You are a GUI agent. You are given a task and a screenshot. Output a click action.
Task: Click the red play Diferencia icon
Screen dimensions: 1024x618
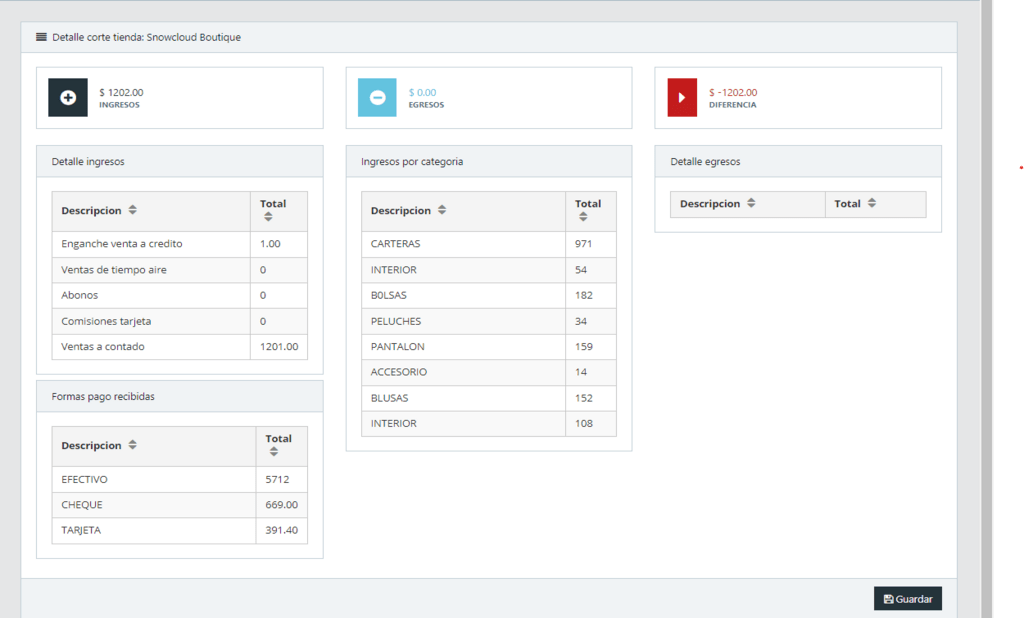point(682,98)
